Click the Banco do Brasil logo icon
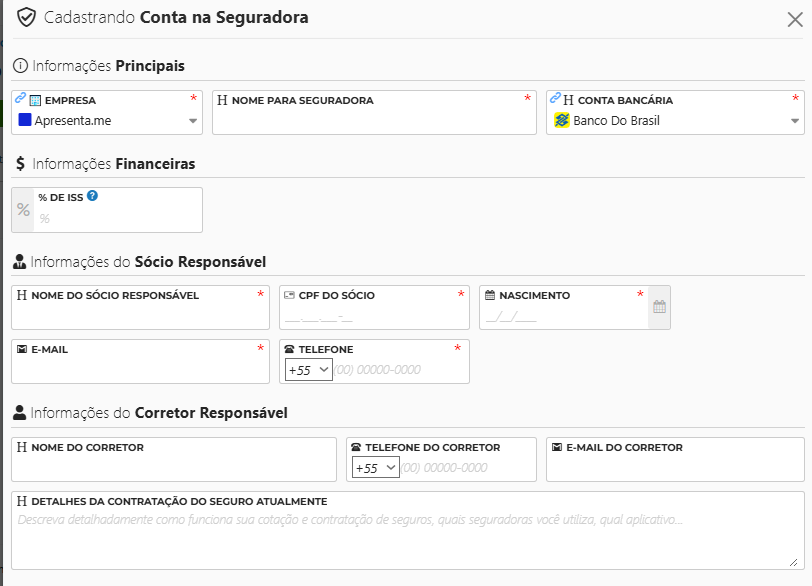This screenshot has height=586, width=812. tap(562, 121)
